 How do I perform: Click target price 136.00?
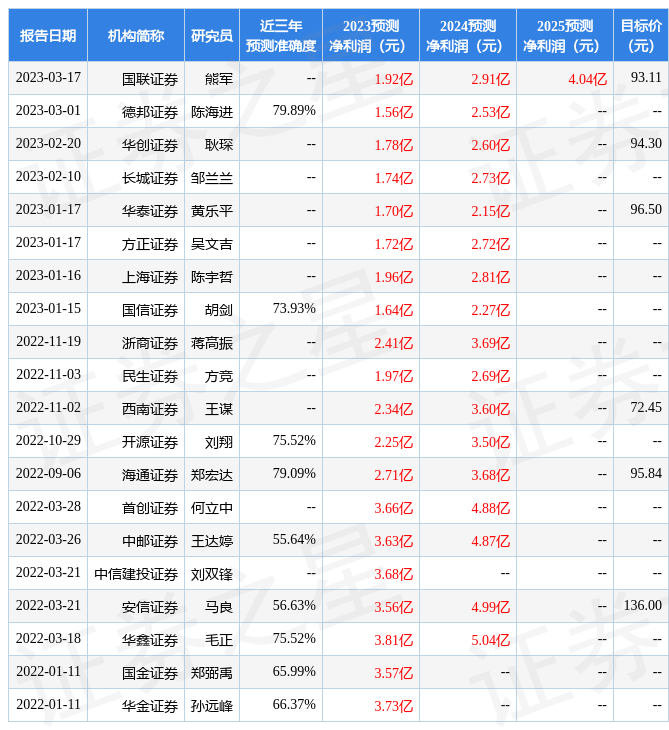tap(642, 606)
